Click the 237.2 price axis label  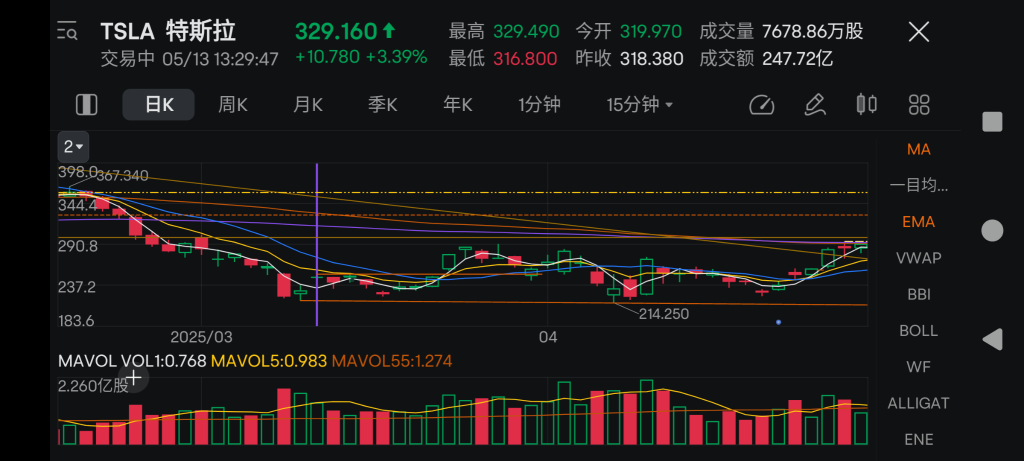[x=77, y=287]
